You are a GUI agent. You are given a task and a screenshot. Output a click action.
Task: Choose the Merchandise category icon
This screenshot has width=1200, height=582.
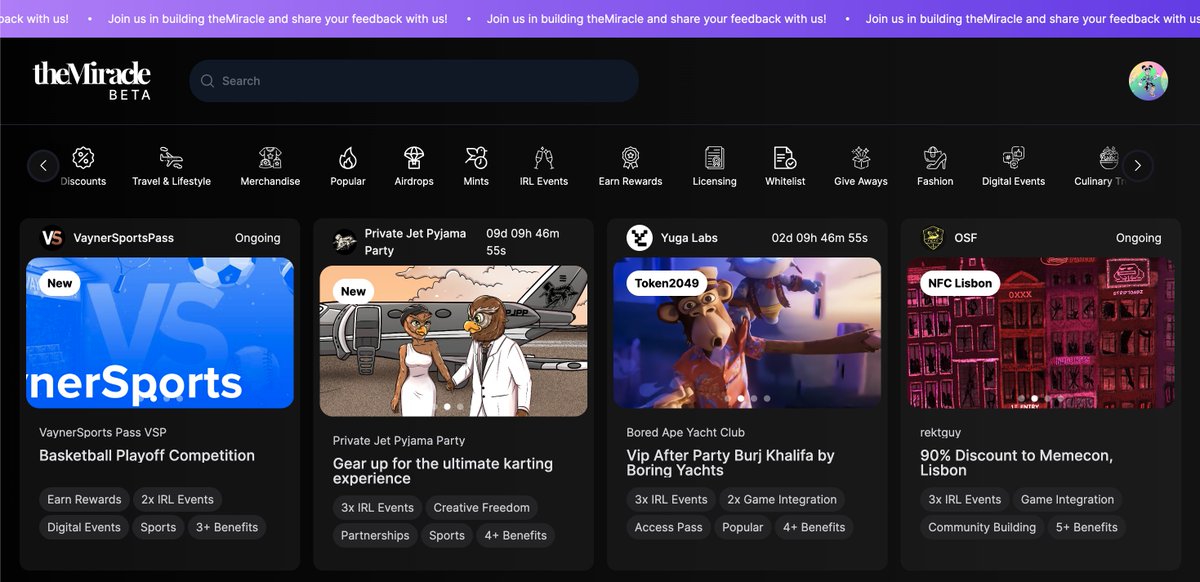point(270,157)
